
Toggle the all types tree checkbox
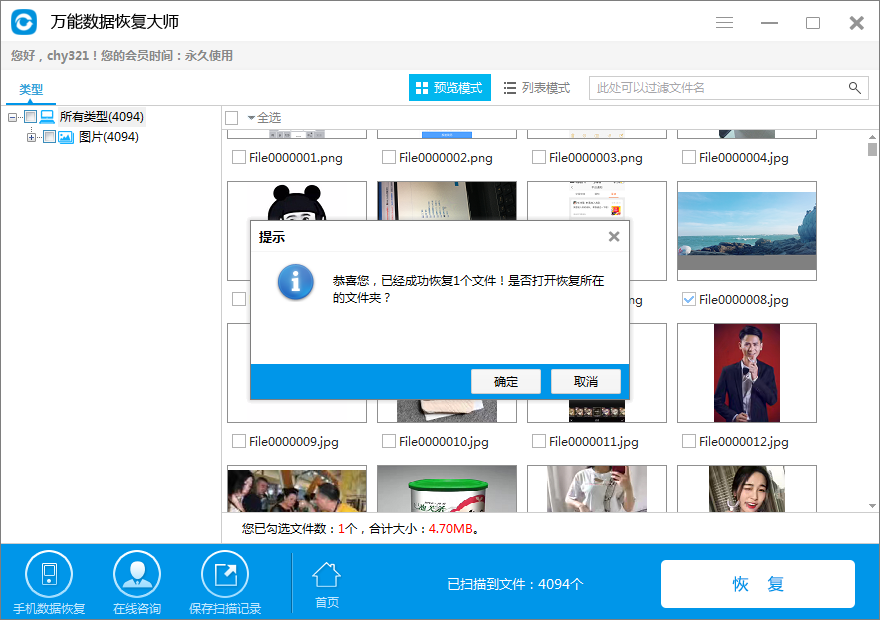coord(31,117)
